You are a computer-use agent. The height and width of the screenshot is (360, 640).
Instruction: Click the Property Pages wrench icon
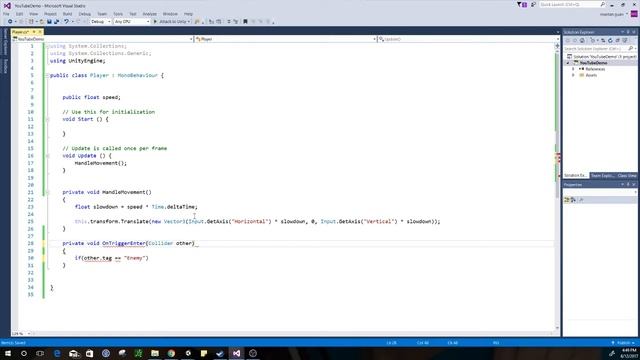(x=581, y=200)
